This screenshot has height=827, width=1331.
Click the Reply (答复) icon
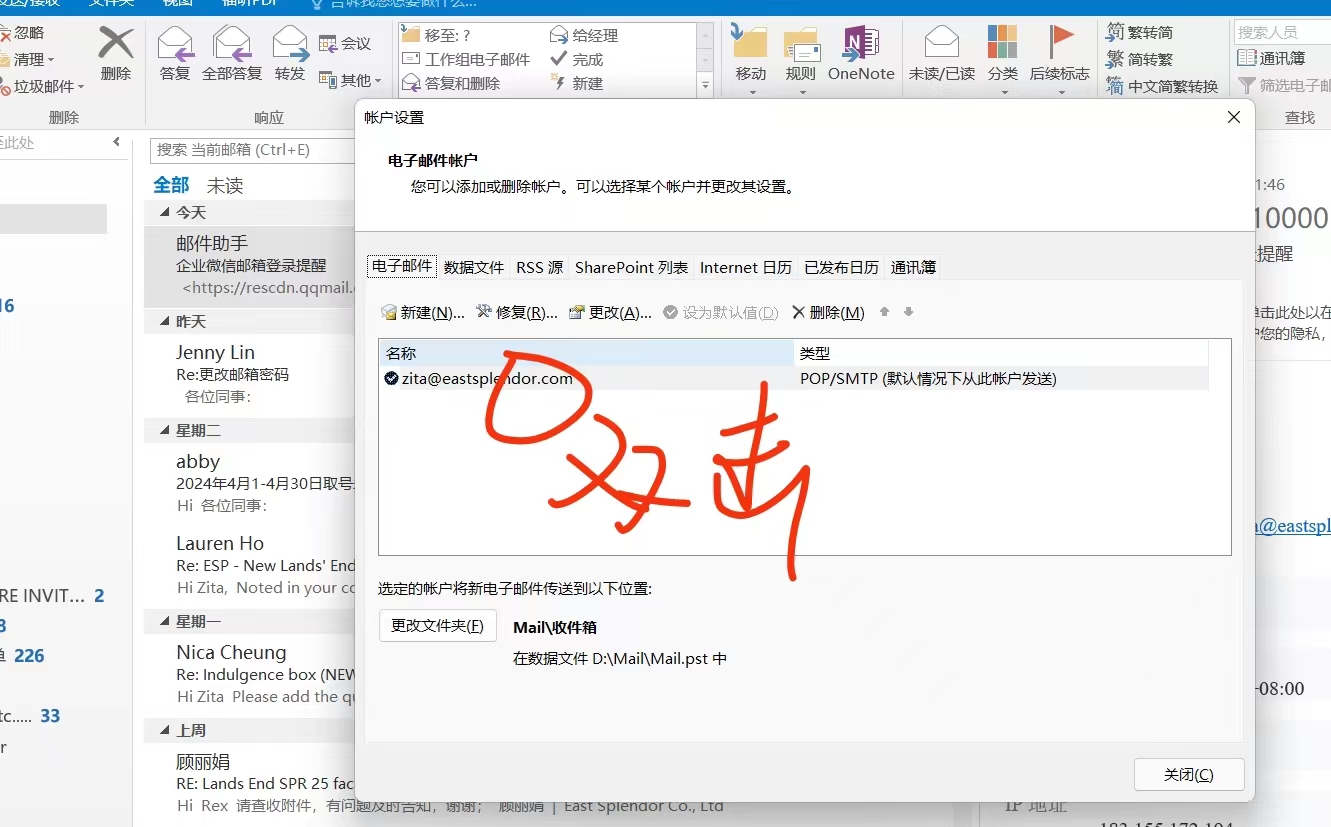(x=175, y=45)
